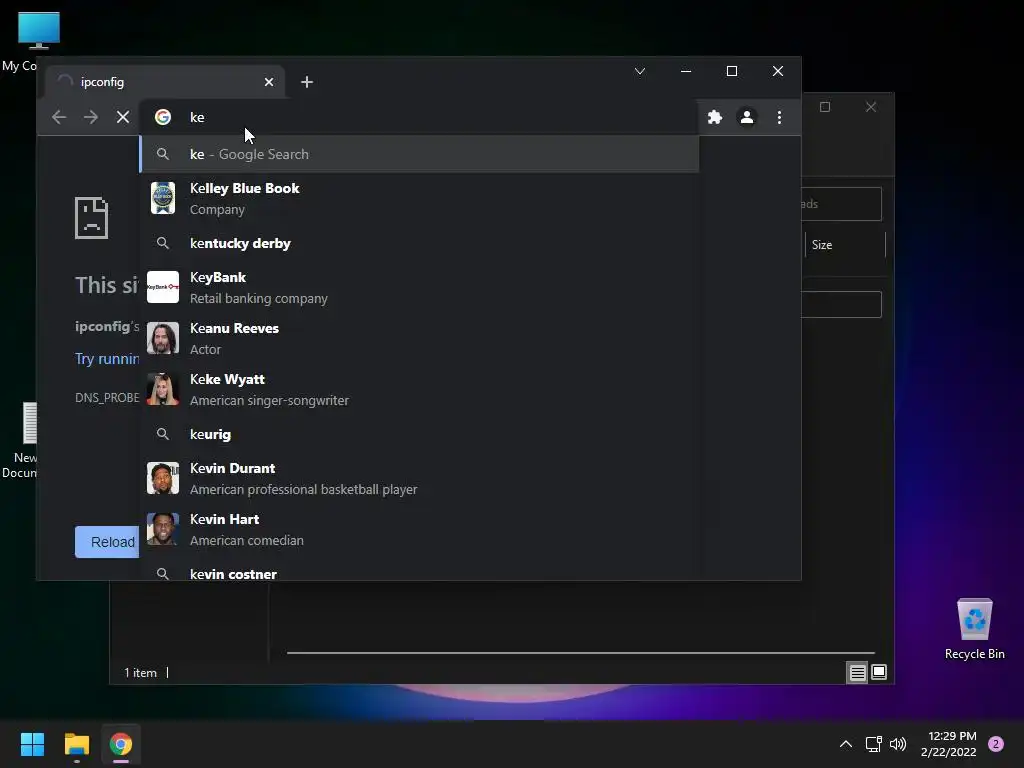Choose the Keke Wyatt suggestion
Image resolution: width=1024 pixels, height=768 pixels.
coord(419,389)
